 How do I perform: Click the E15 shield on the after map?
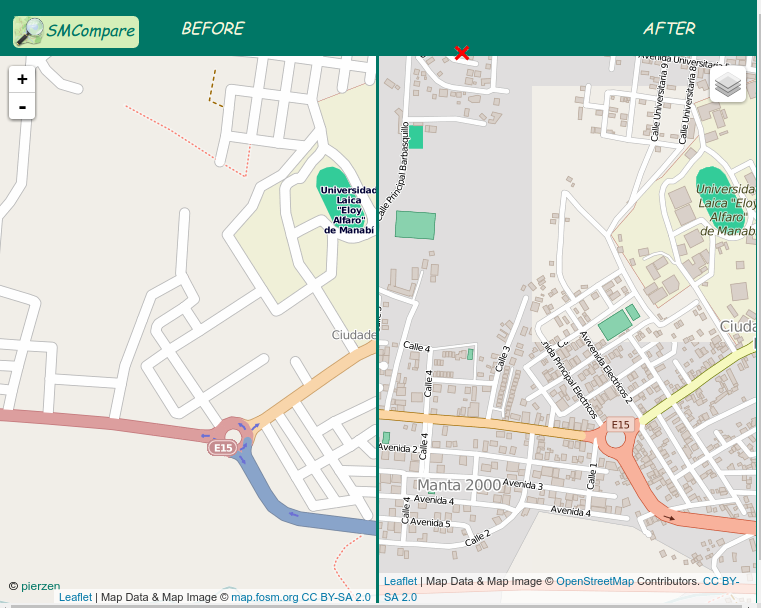tap(620, 425)
